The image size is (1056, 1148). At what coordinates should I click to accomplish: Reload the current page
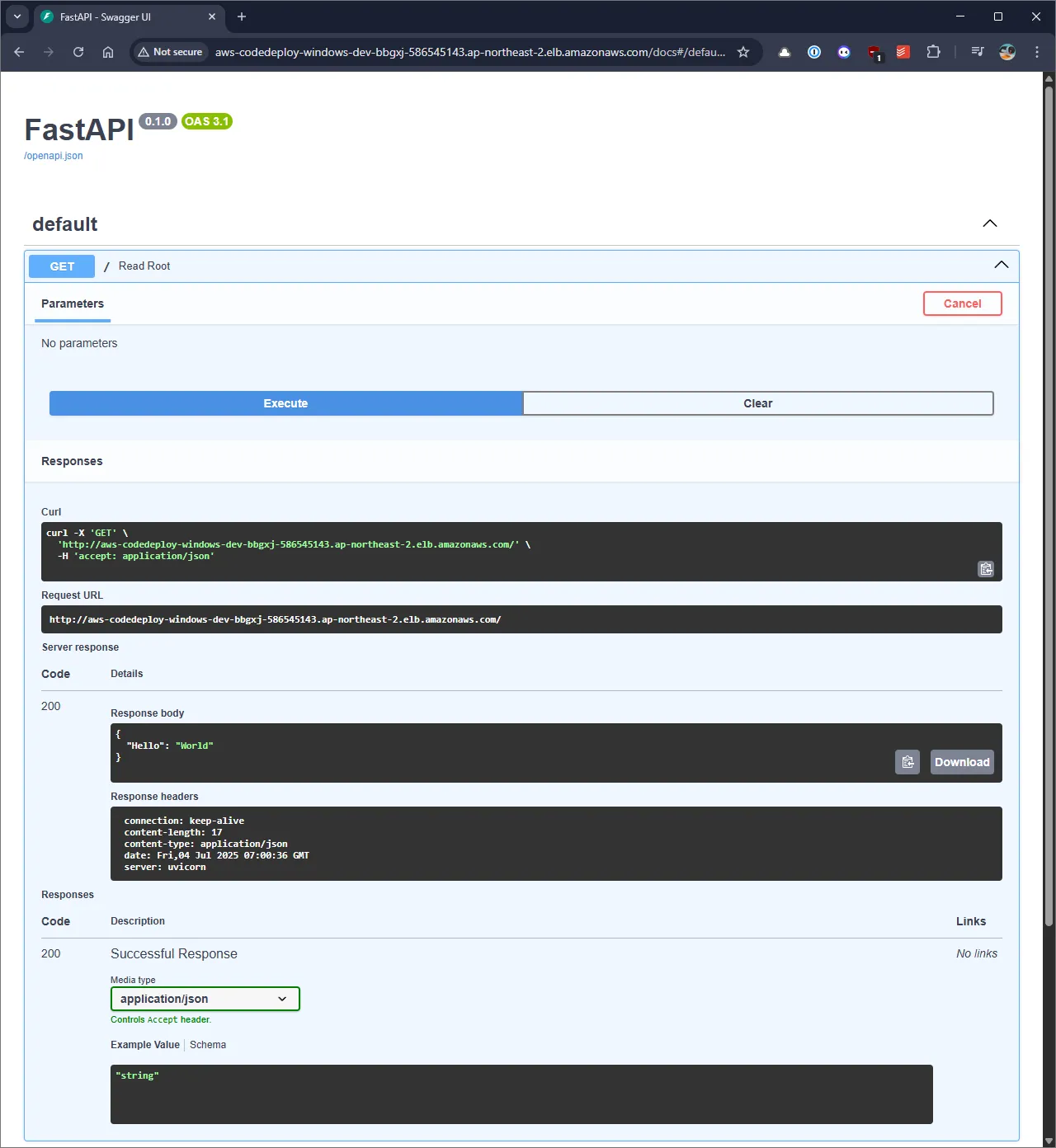tap(78, 52)
